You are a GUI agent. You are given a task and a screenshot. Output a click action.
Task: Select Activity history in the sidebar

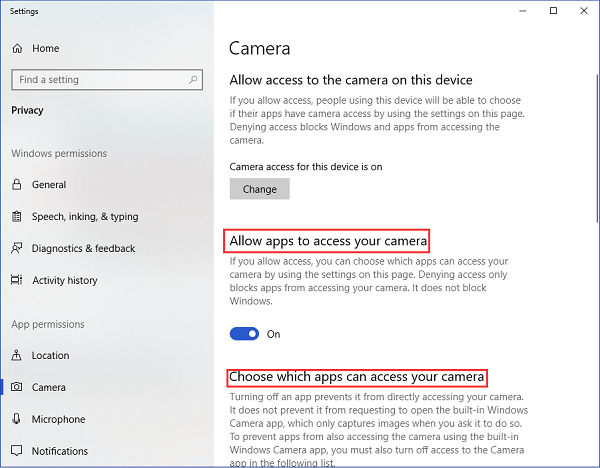(x=65, y=281)
